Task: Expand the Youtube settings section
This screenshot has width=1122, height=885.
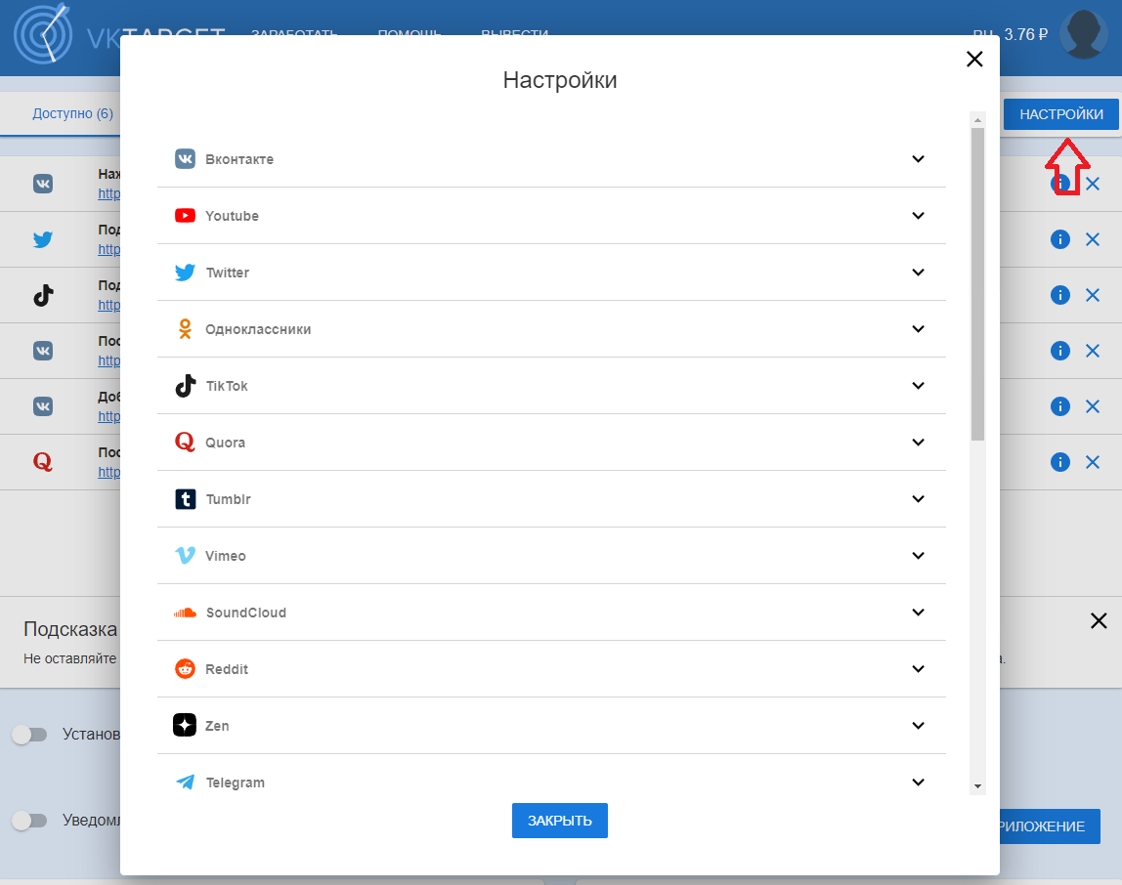Action: coord(918,215)
